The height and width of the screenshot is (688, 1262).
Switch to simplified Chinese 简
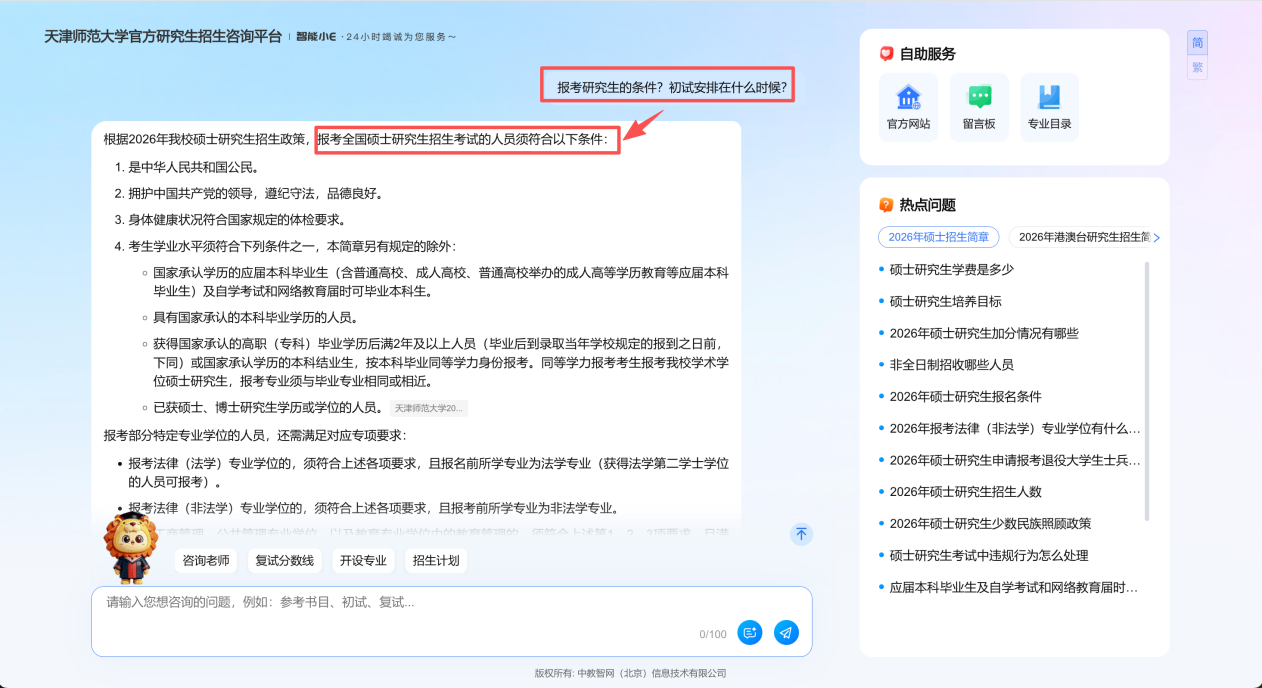coord(1197,43)
